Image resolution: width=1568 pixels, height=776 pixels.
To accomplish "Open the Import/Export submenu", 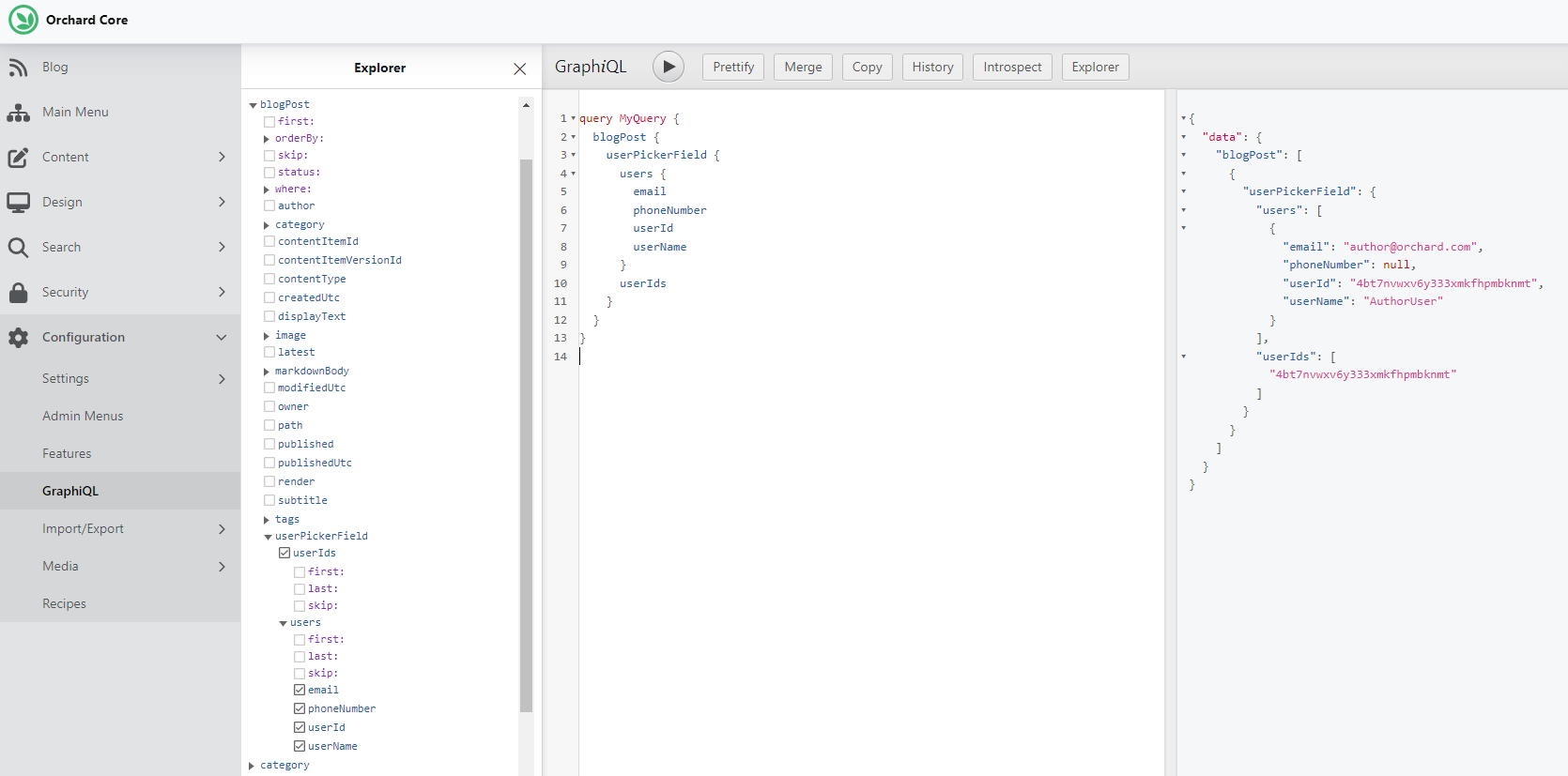I will (120, 529).
